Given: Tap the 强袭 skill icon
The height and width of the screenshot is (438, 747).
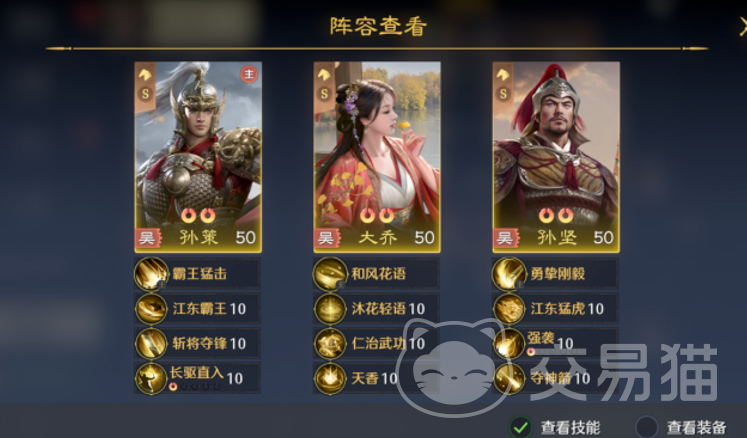Looking at the screenshot, I should (509, 344).
